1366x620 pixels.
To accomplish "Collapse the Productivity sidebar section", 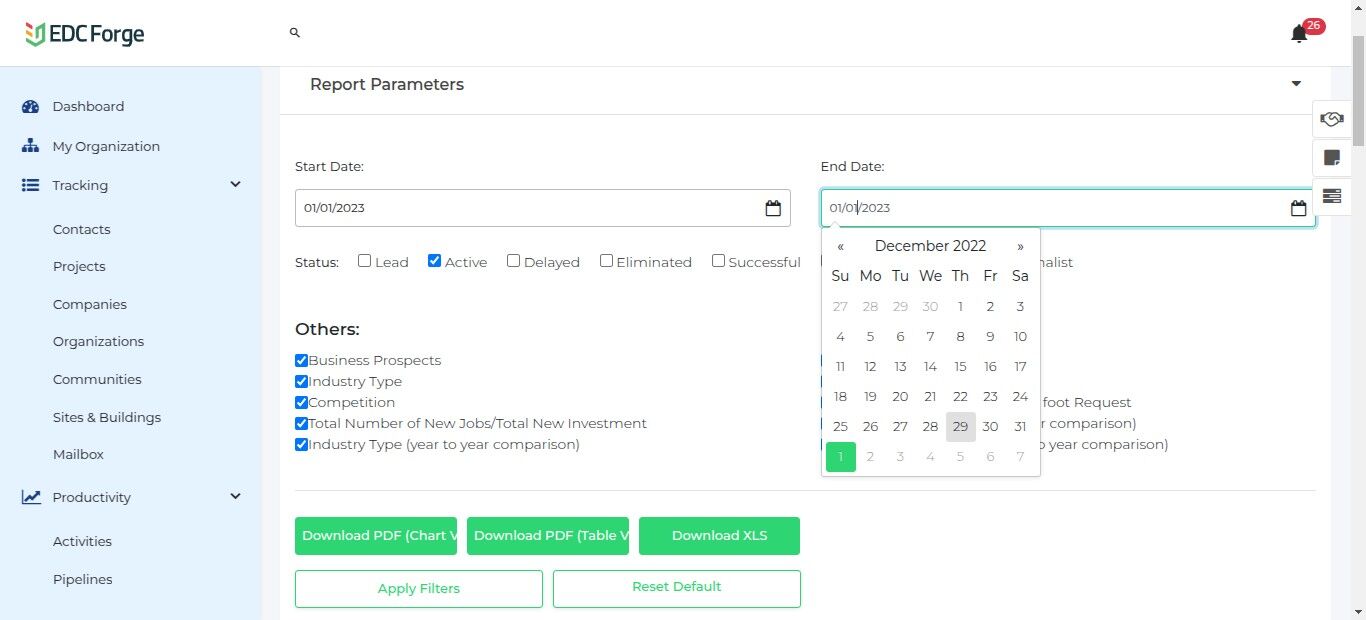I will (235, 497).
